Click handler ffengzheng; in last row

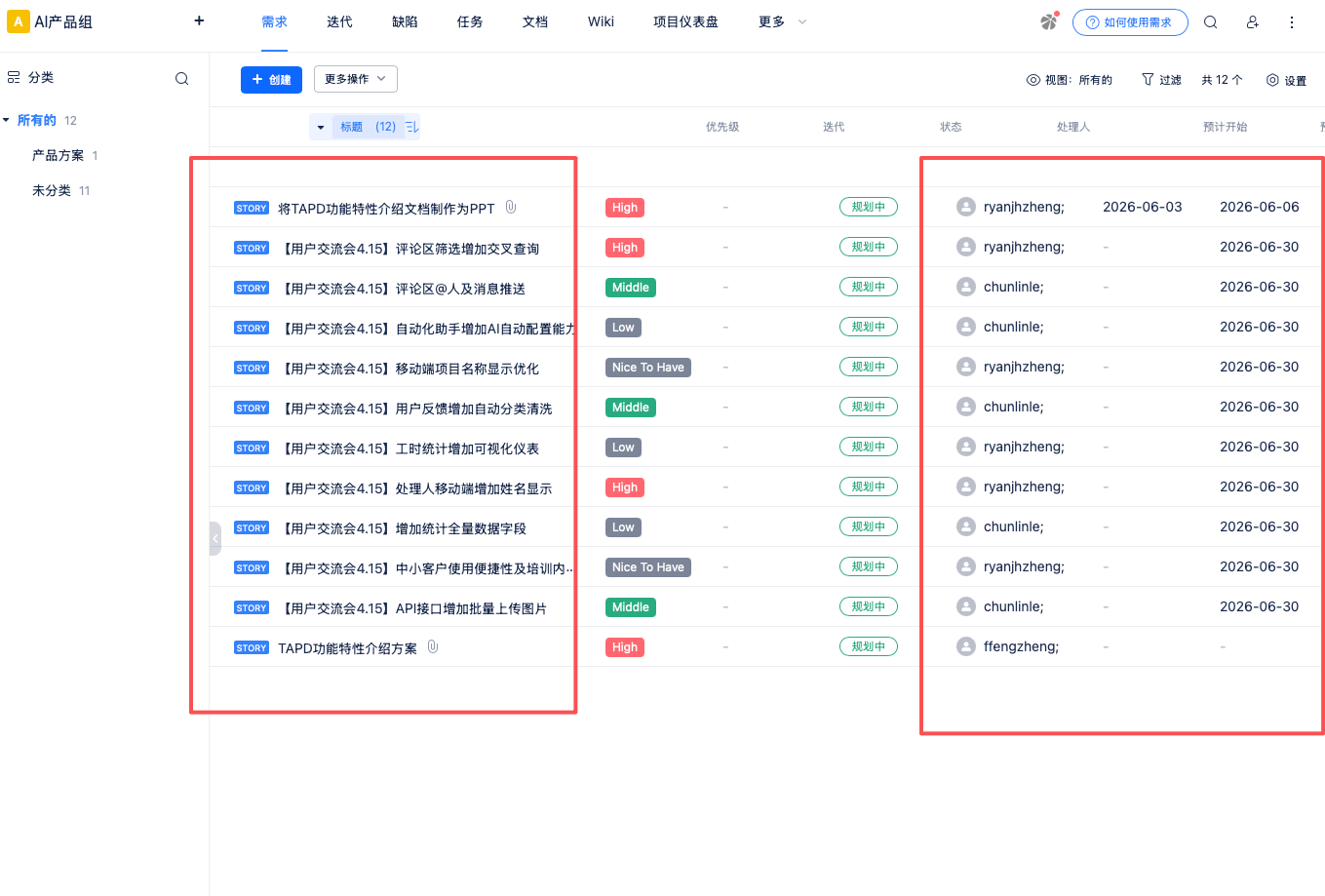pos(1021,646)
